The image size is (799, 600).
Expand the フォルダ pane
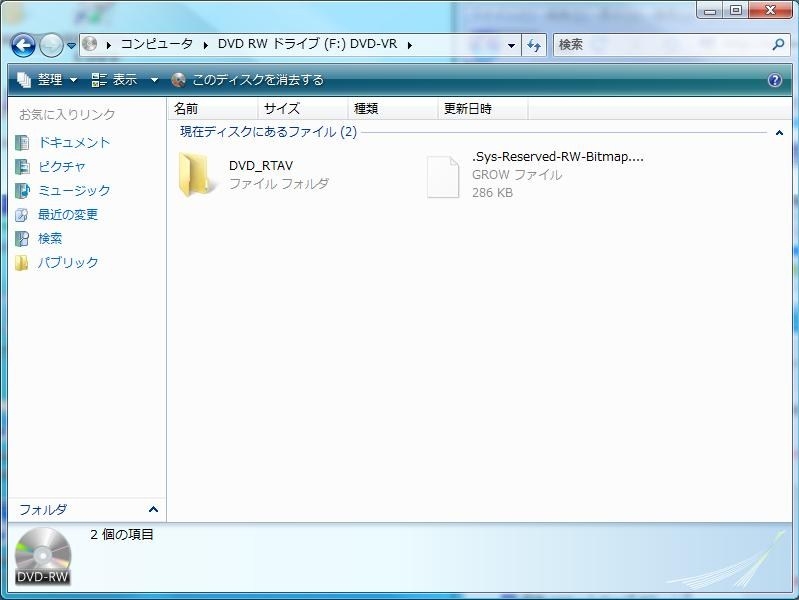click(x=153, y=509)
